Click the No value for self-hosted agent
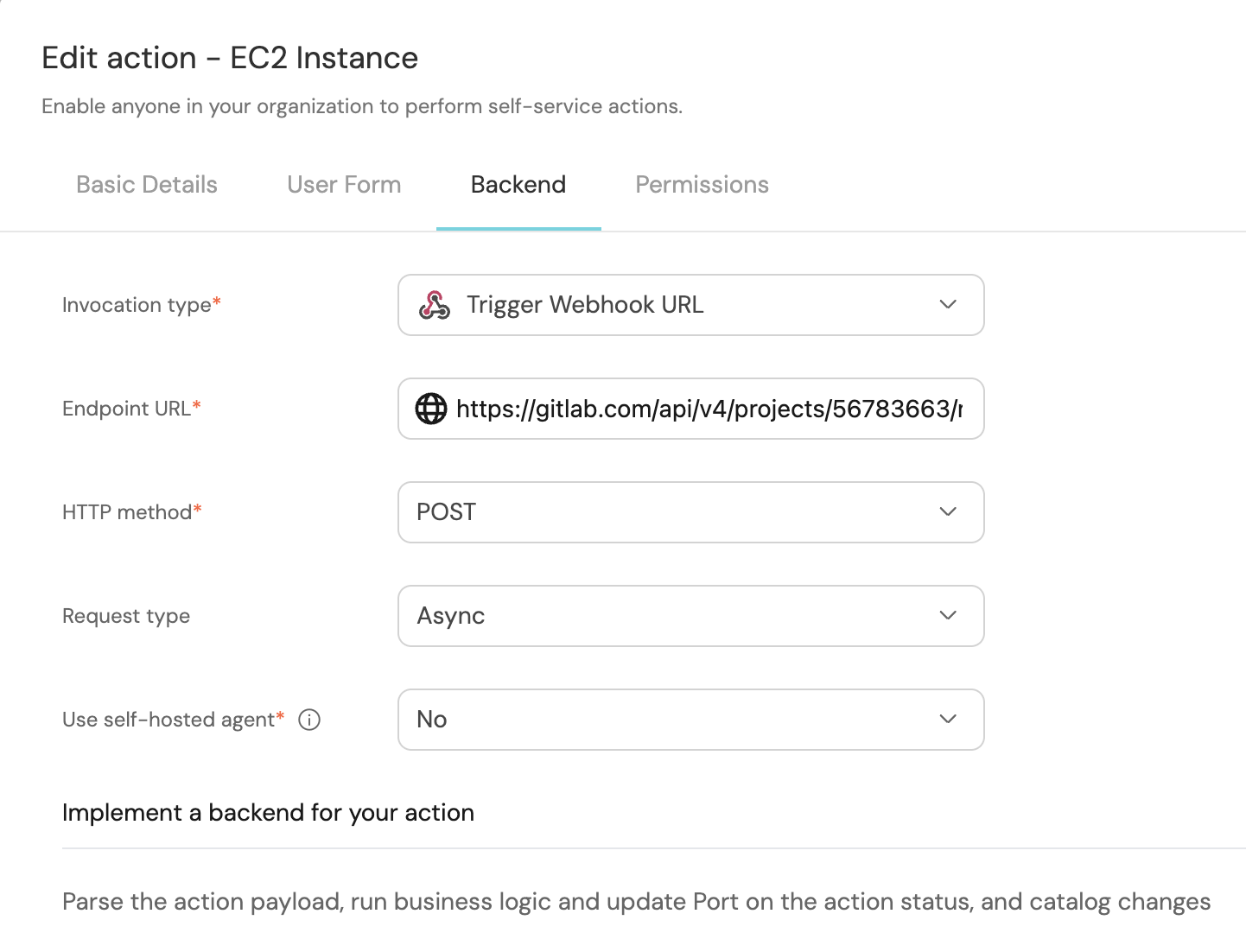Image resolution: width=1246 pixels, height=952 pixels. pos(431,720)
